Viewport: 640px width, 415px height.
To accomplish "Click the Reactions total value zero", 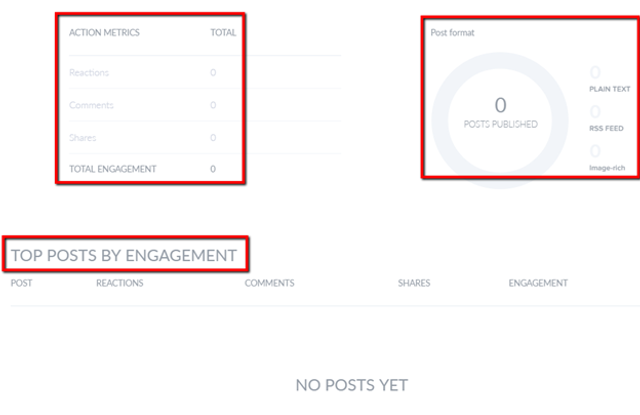I will point(213,73).
